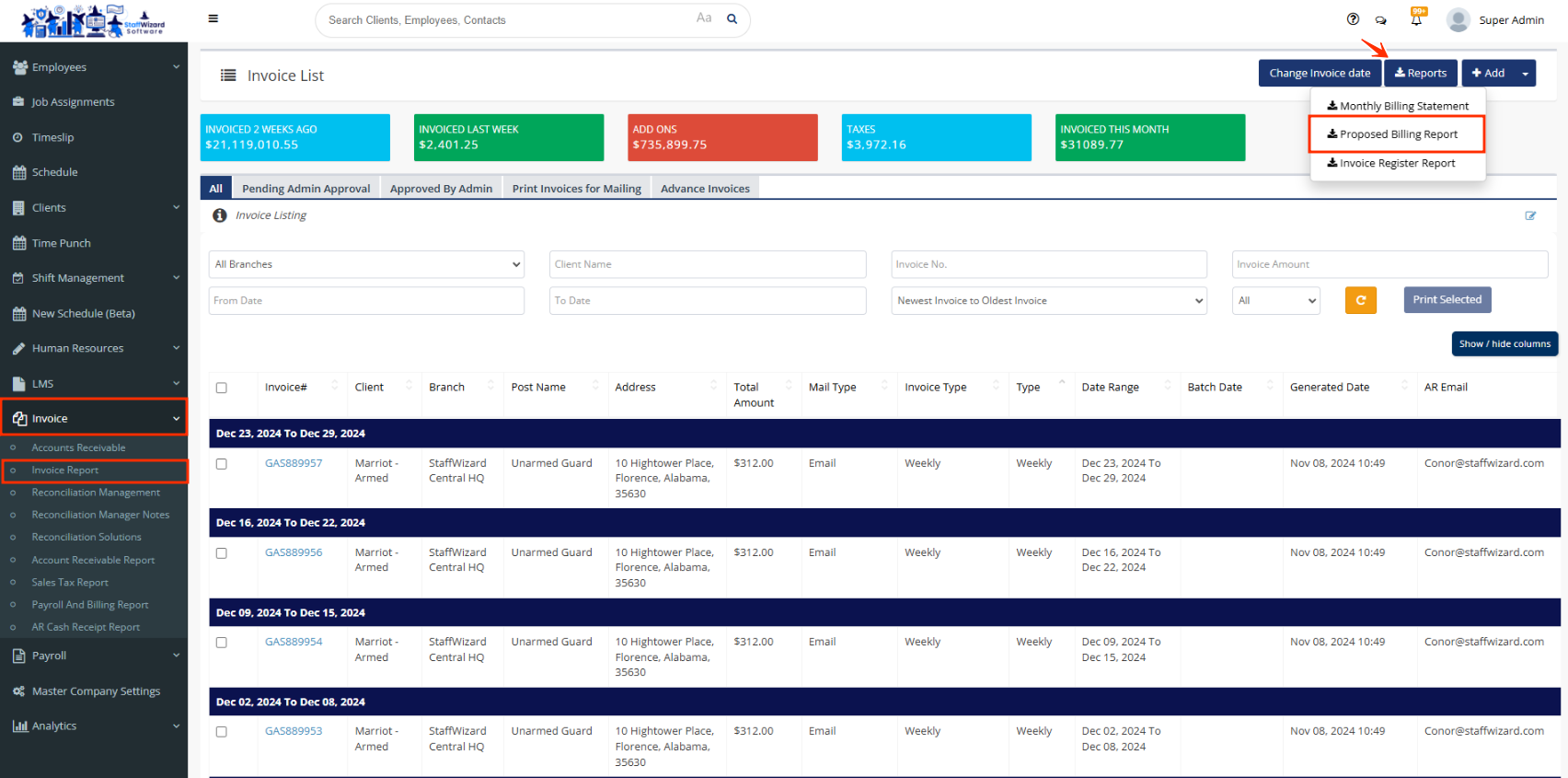Toggle the select-all checkbox in table header
Image resolution: width=1568 pixels, height=778 pixels.
[x=222, y=388]
